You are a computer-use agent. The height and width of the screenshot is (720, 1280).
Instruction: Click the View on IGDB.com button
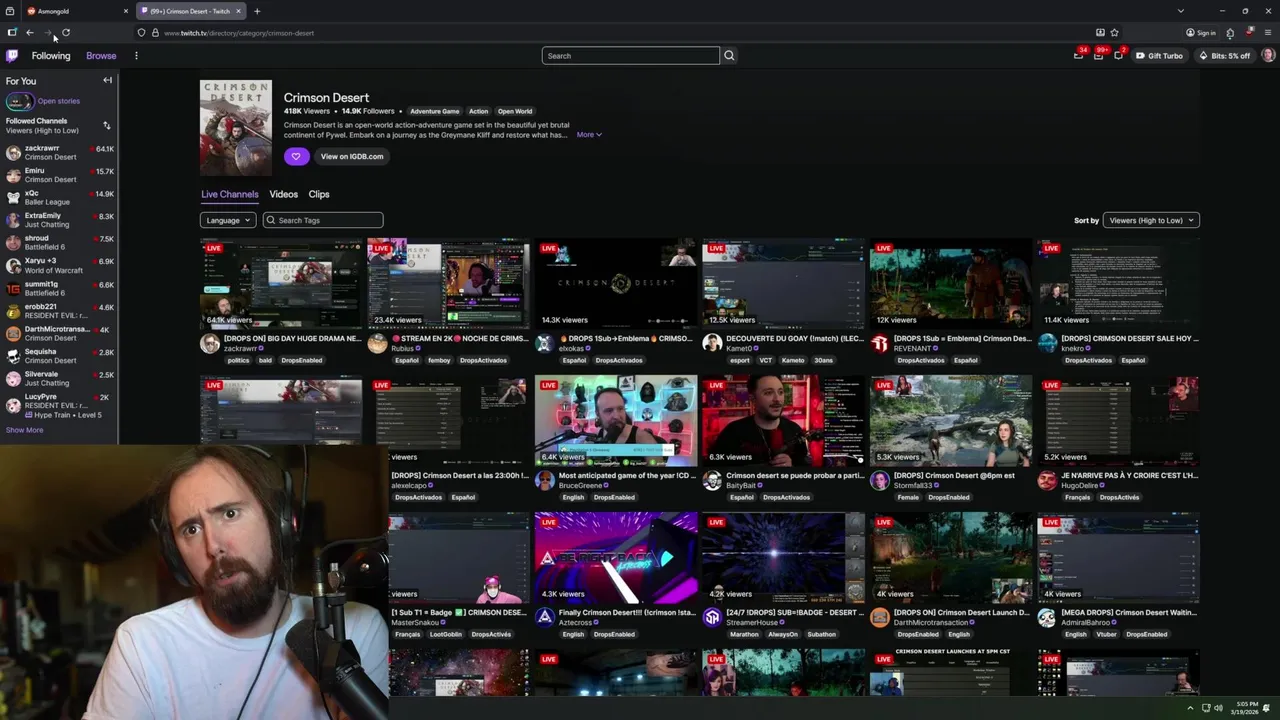pyautogui.click(x=352, y=156)
